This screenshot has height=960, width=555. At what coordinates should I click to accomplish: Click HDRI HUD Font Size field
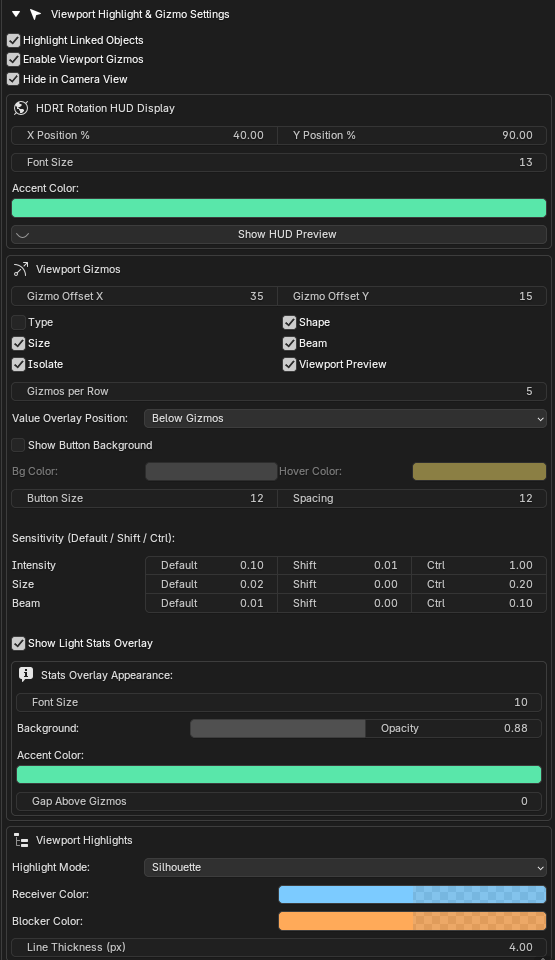tap(279, 162)
